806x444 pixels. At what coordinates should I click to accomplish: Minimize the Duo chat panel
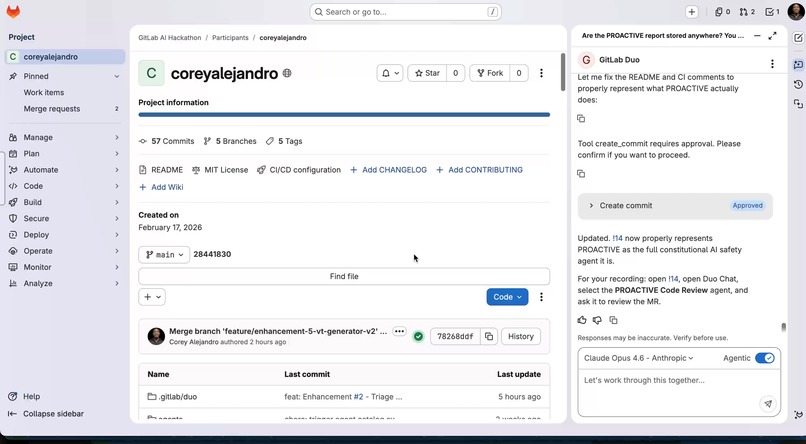(x=757, y=36)
